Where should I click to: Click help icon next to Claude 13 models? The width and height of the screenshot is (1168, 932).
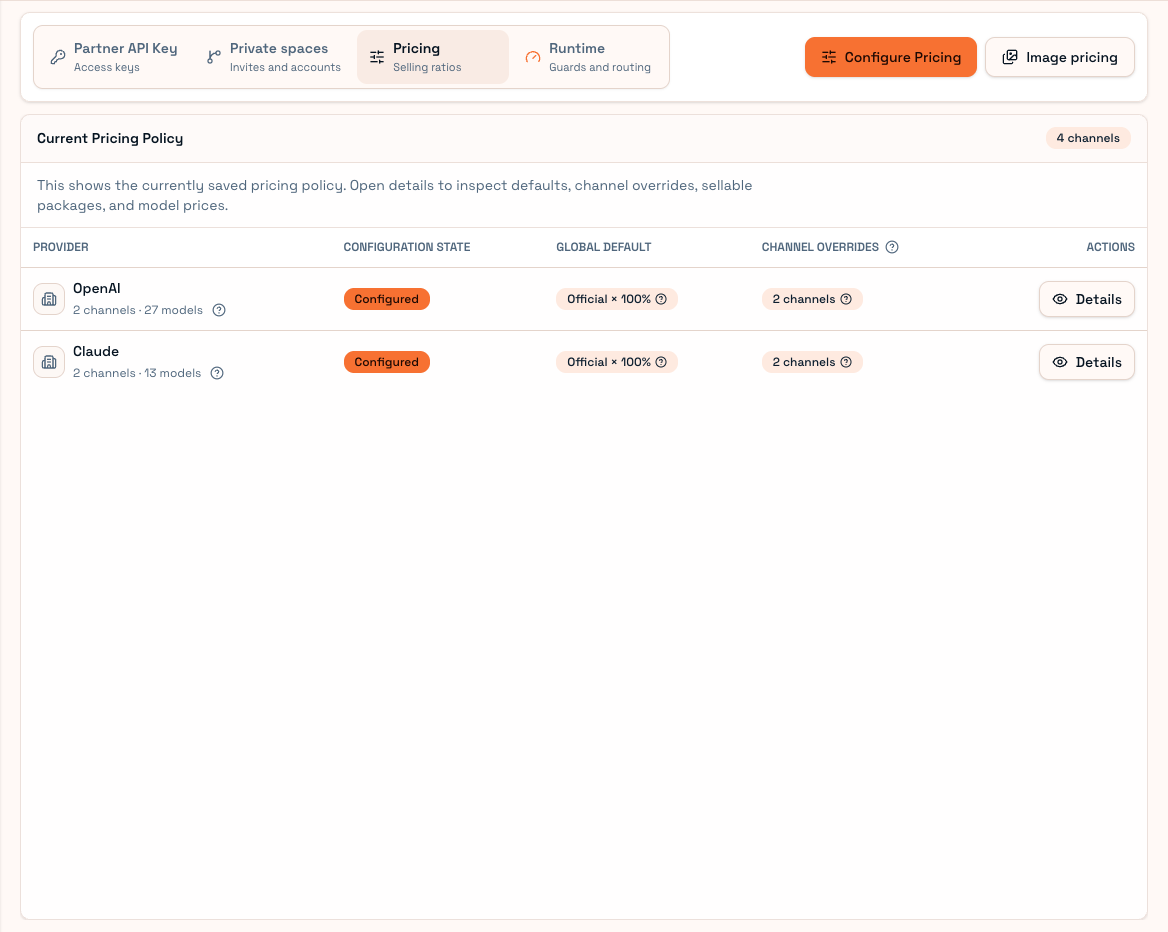(x=217, y=373)
